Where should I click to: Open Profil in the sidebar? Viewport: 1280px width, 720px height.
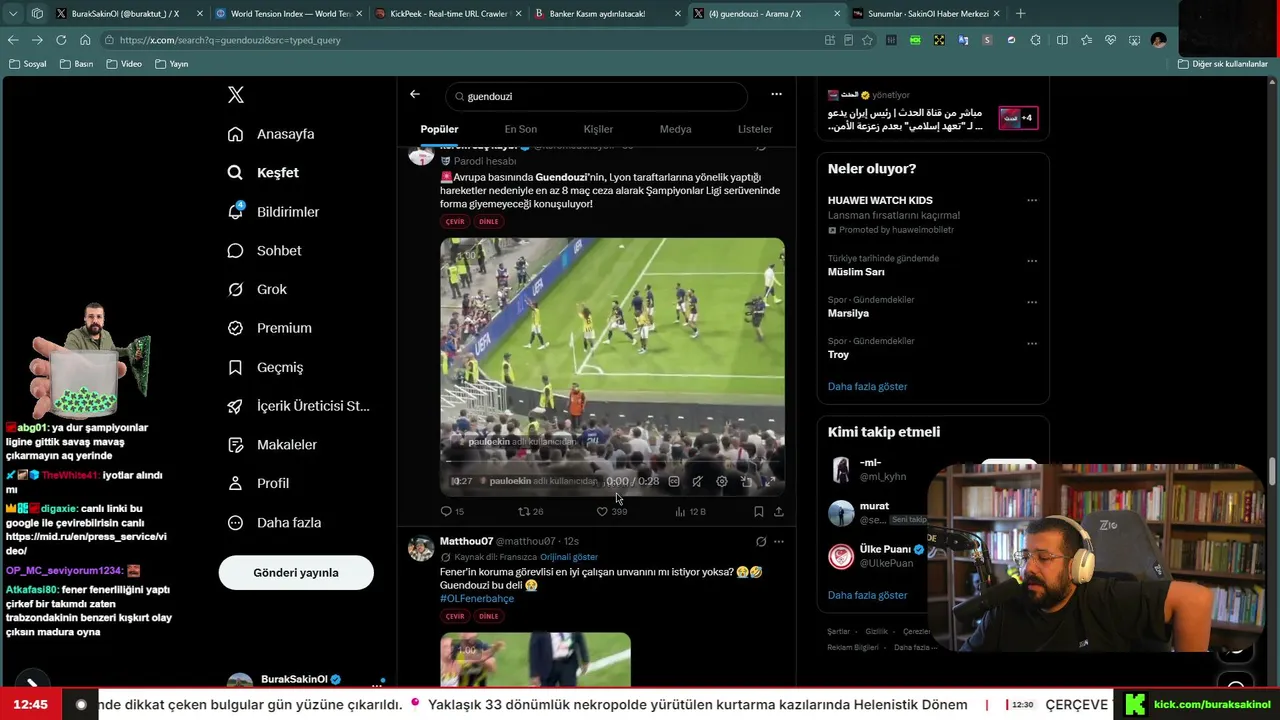point(258,484)
